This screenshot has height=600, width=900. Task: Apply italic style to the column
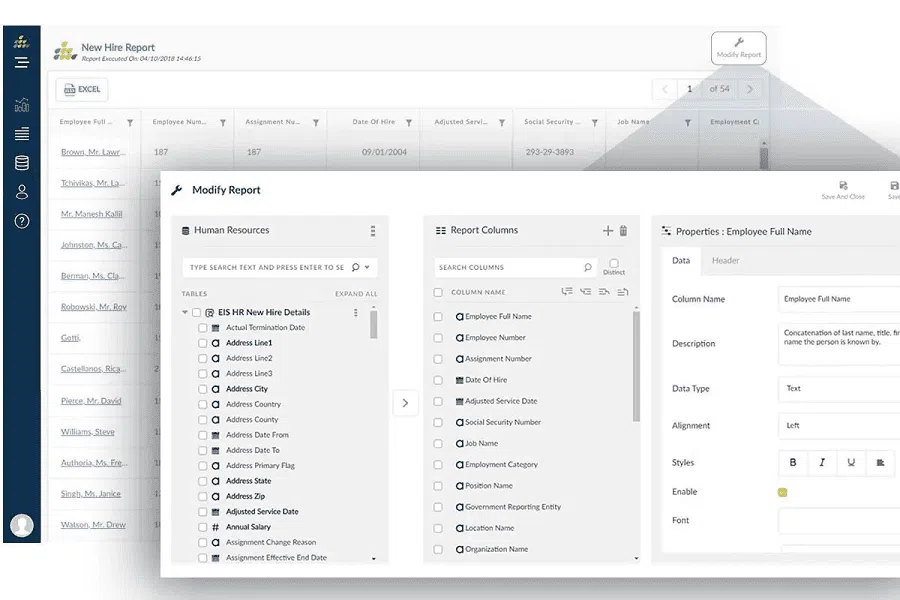(x=822, y=463)
